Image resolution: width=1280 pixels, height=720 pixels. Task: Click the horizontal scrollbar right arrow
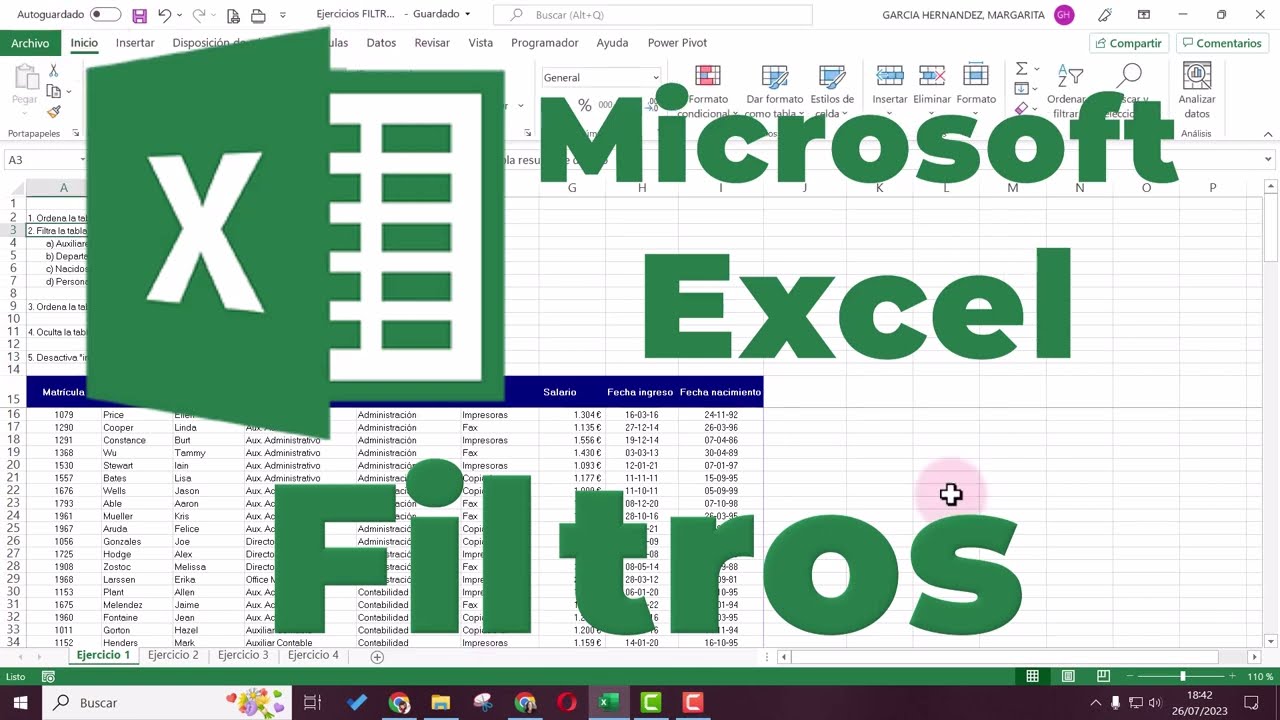coord(1254,657)
